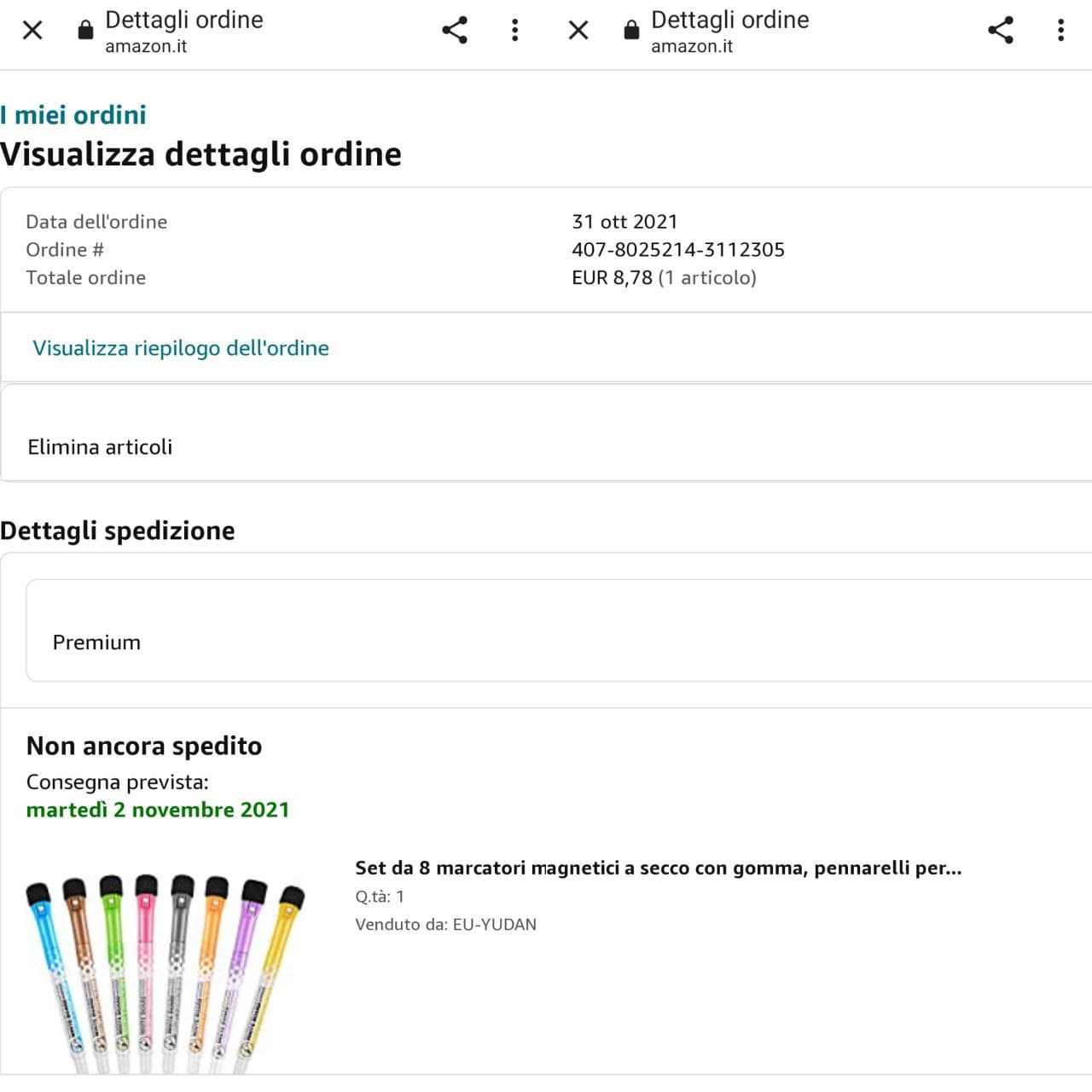Click the share icon in left header
Viewport: 1092px width, 1092px height.
455,31
